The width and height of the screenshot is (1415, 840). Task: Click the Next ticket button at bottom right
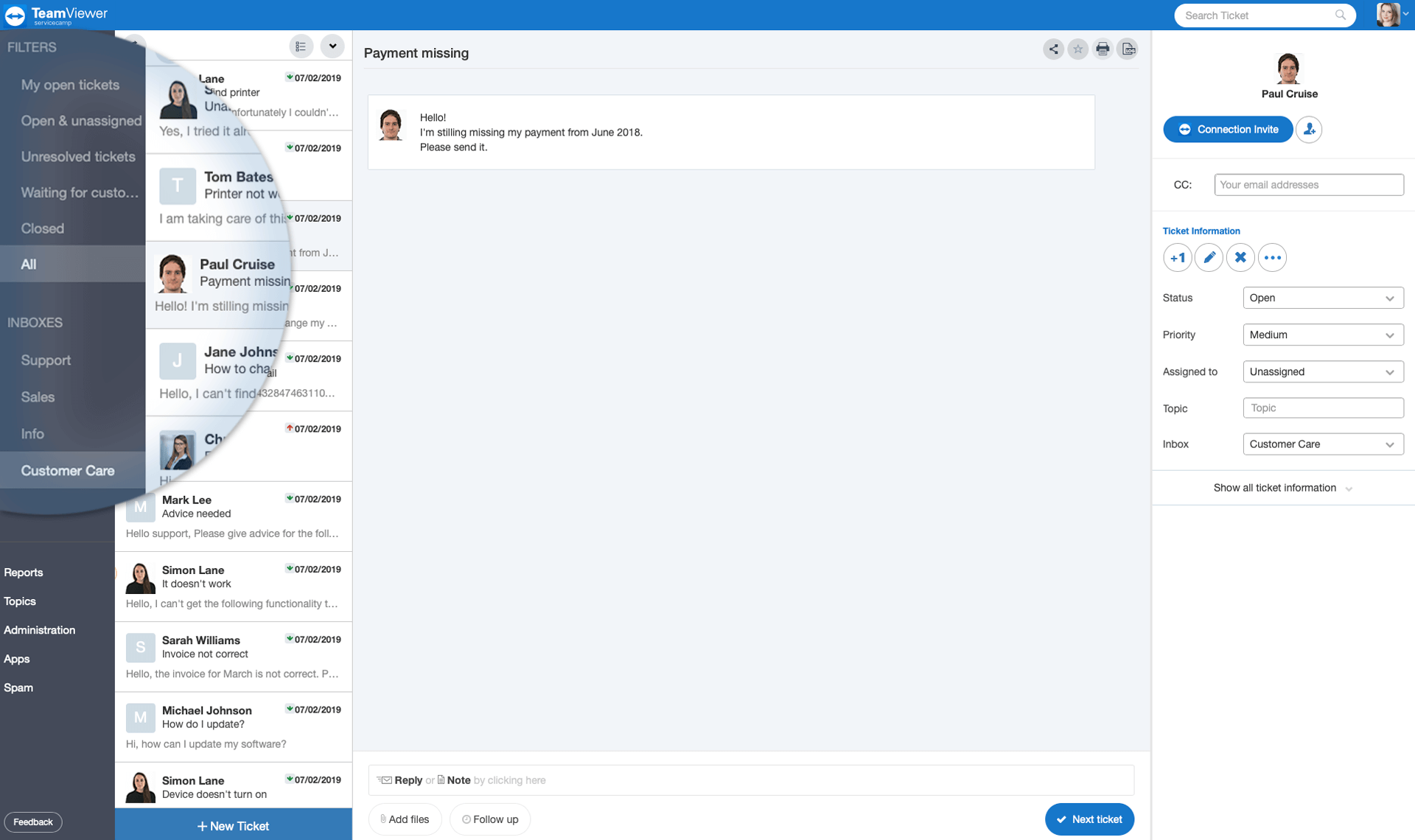tap(1088, 818)
